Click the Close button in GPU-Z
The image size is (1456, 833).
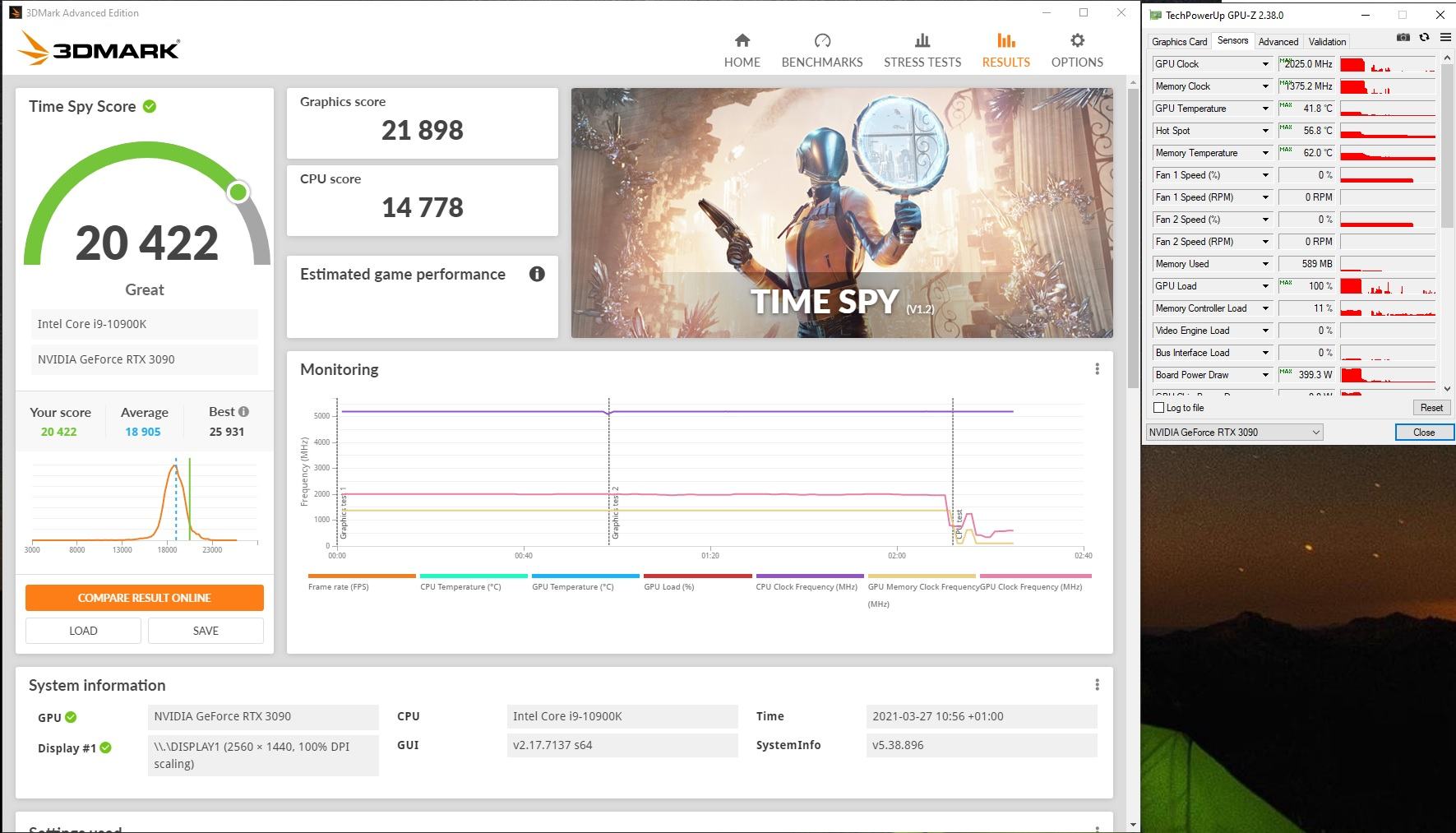[1424, 433]
